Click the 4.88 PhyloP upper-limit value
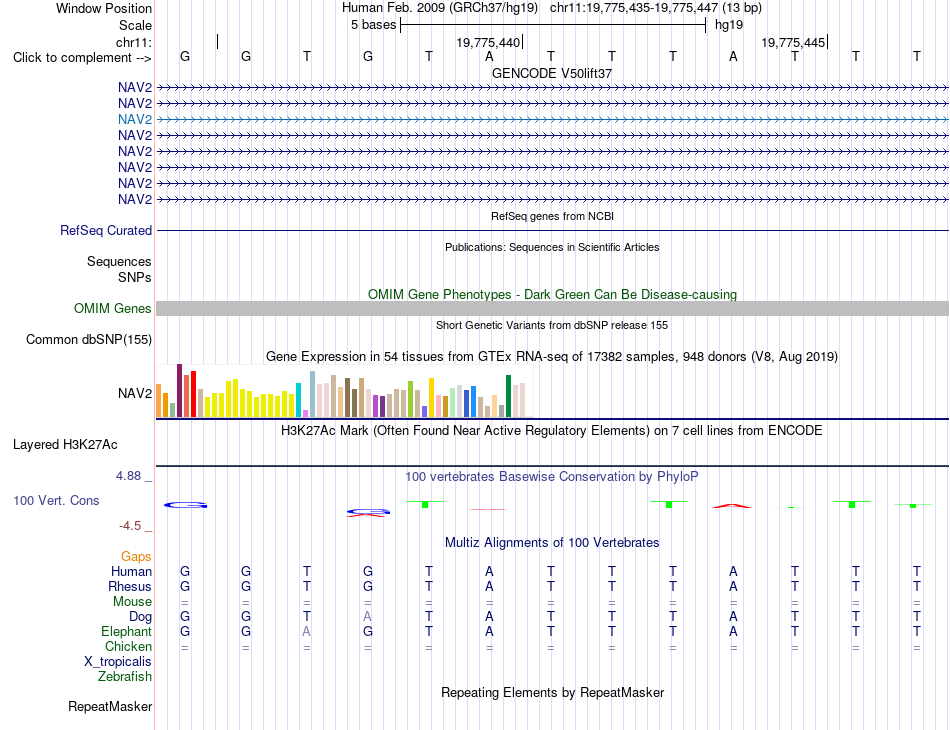950x730 pixels. click(128, 476)
